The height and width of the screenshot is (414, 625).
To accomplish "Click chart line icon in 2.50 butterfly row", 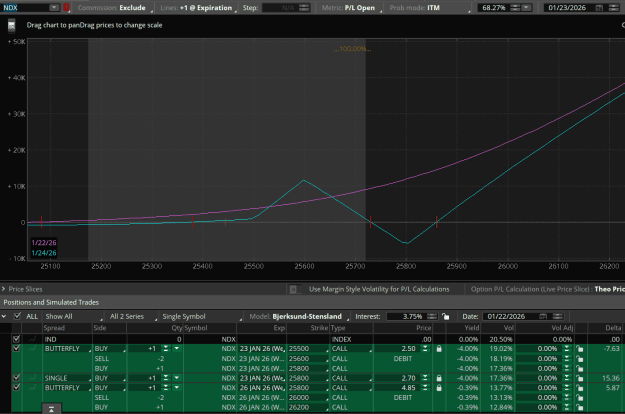I will [32, 349].
